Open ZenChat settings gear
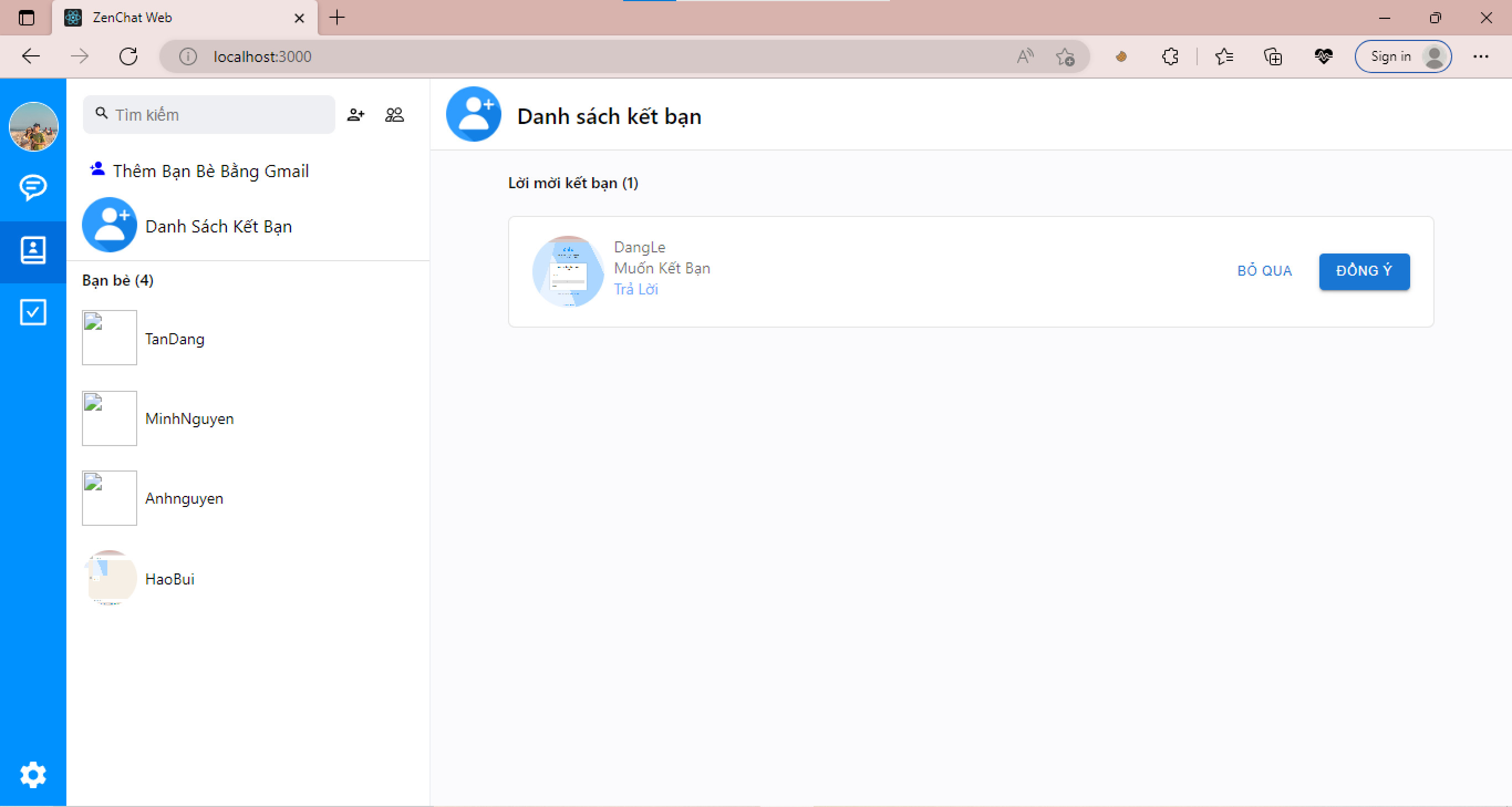 click(x=33, y=774)
